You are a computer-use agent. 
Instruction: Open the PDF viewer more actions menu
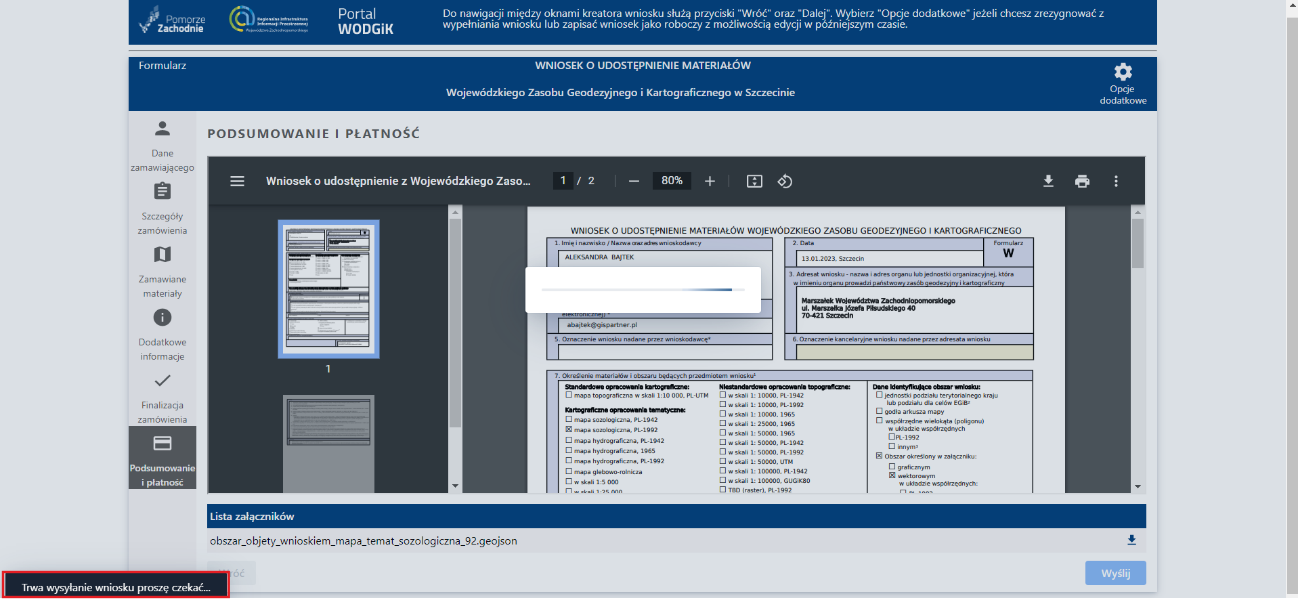1116,181
